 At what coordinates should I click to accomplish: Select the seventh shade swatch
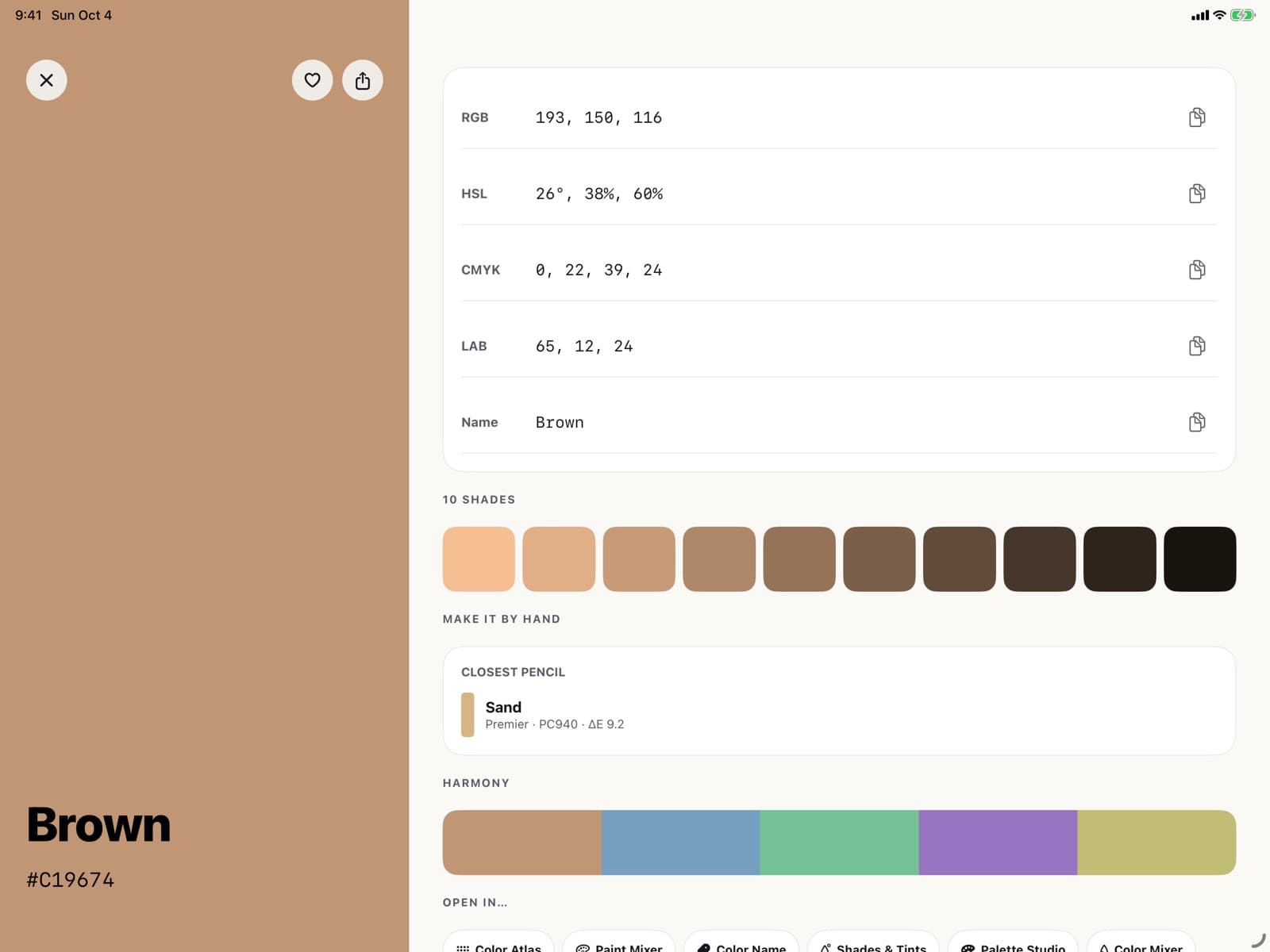(960, 559)
